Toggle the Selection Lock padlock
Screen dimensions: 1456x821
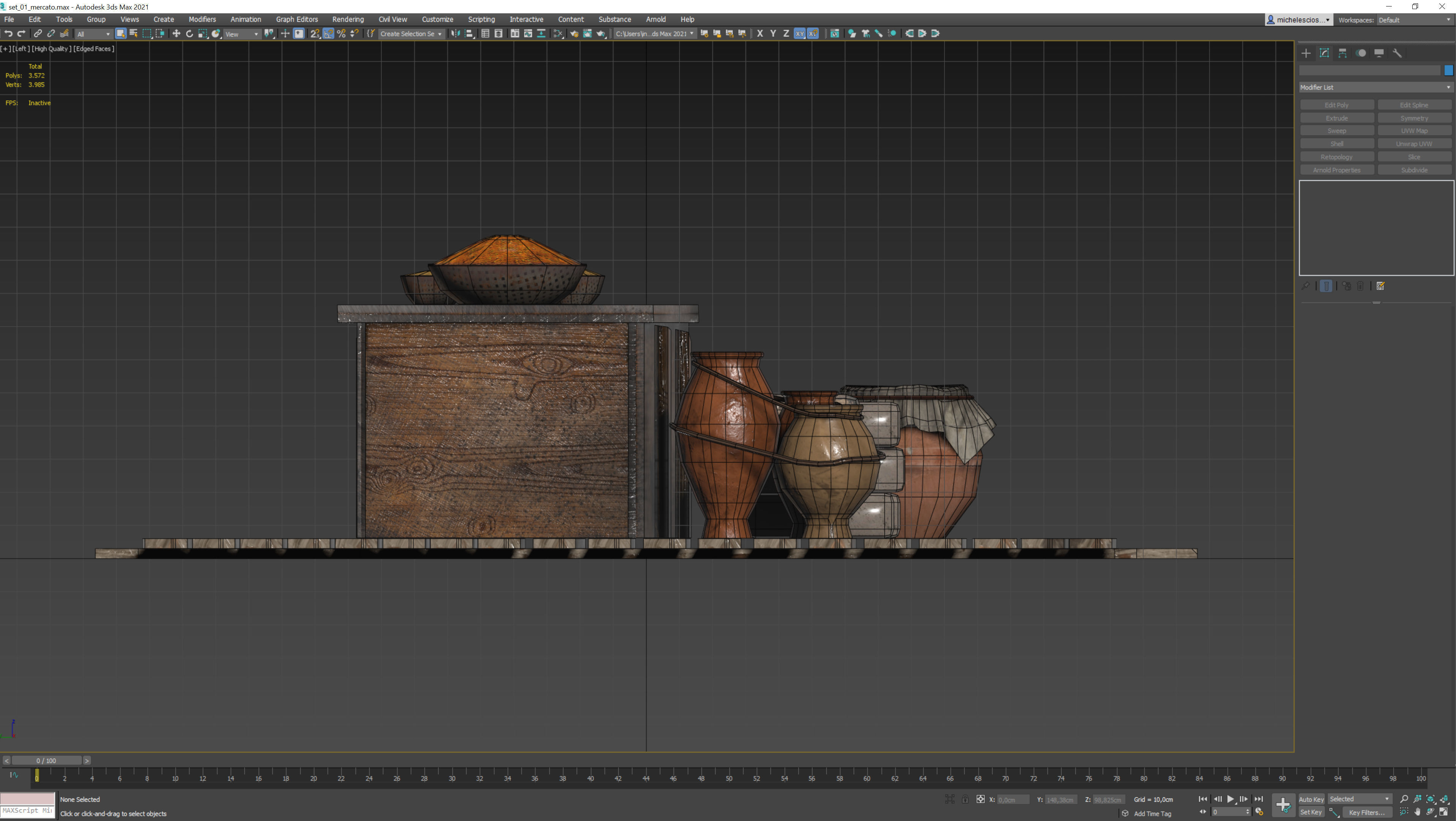pyautogui.click(x=965, y=799)
